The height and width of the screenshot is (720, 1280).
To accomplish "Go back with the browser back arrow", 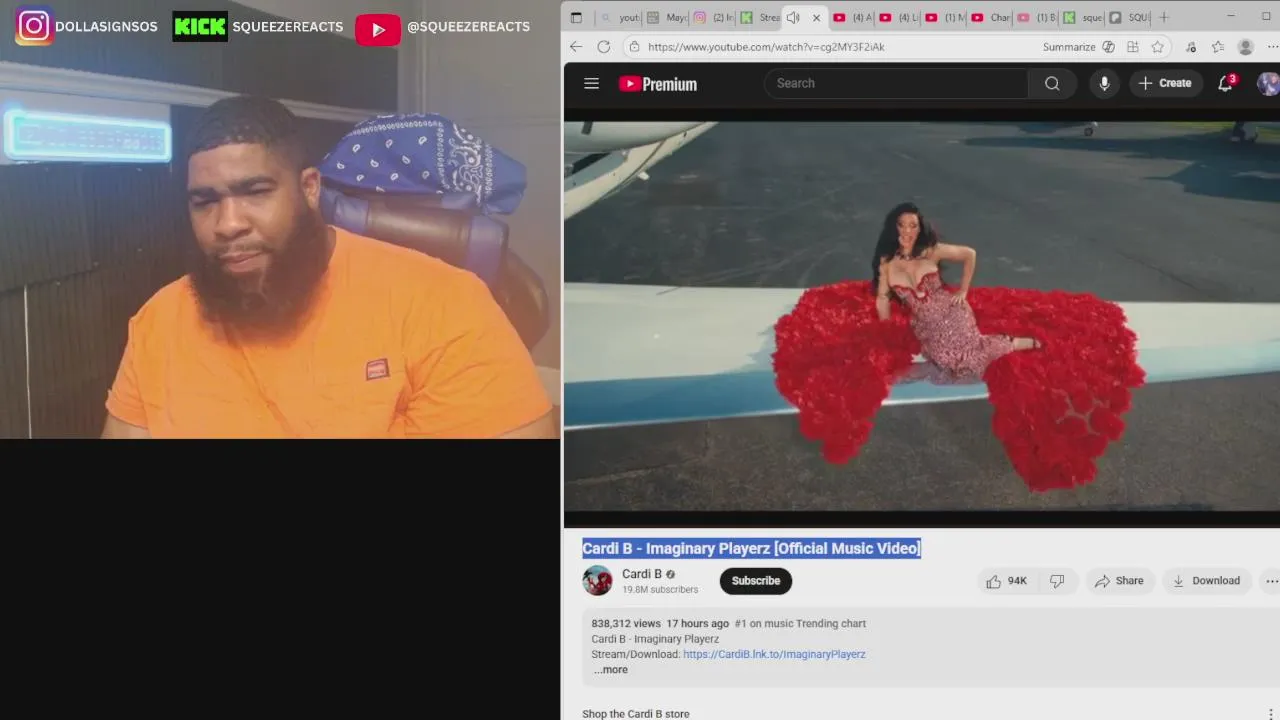I will [576, 47].
